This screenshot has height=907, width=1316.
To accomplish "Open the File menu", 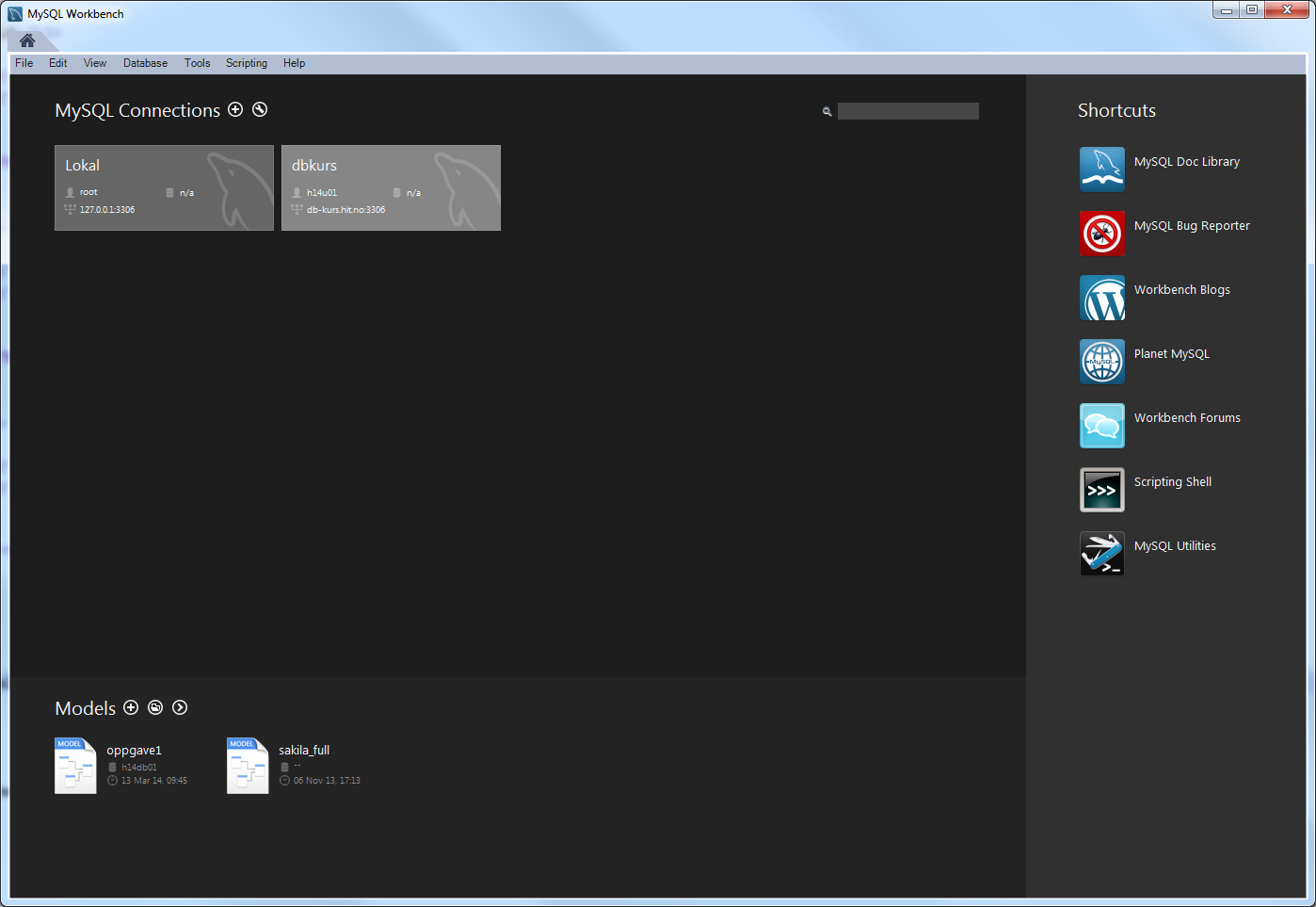I will (24, 63).
